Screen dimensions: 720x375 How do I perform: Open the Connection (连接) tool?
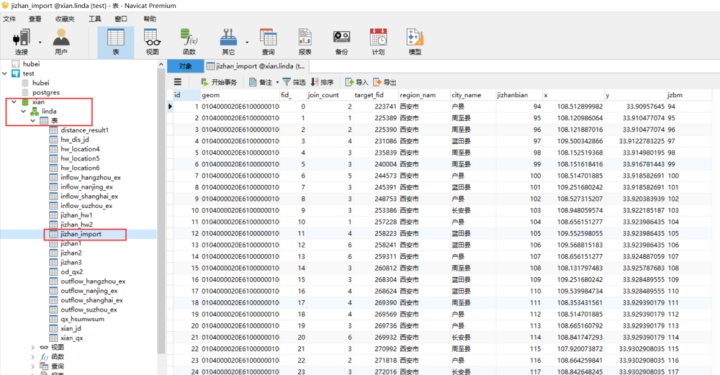coord(21,42)
